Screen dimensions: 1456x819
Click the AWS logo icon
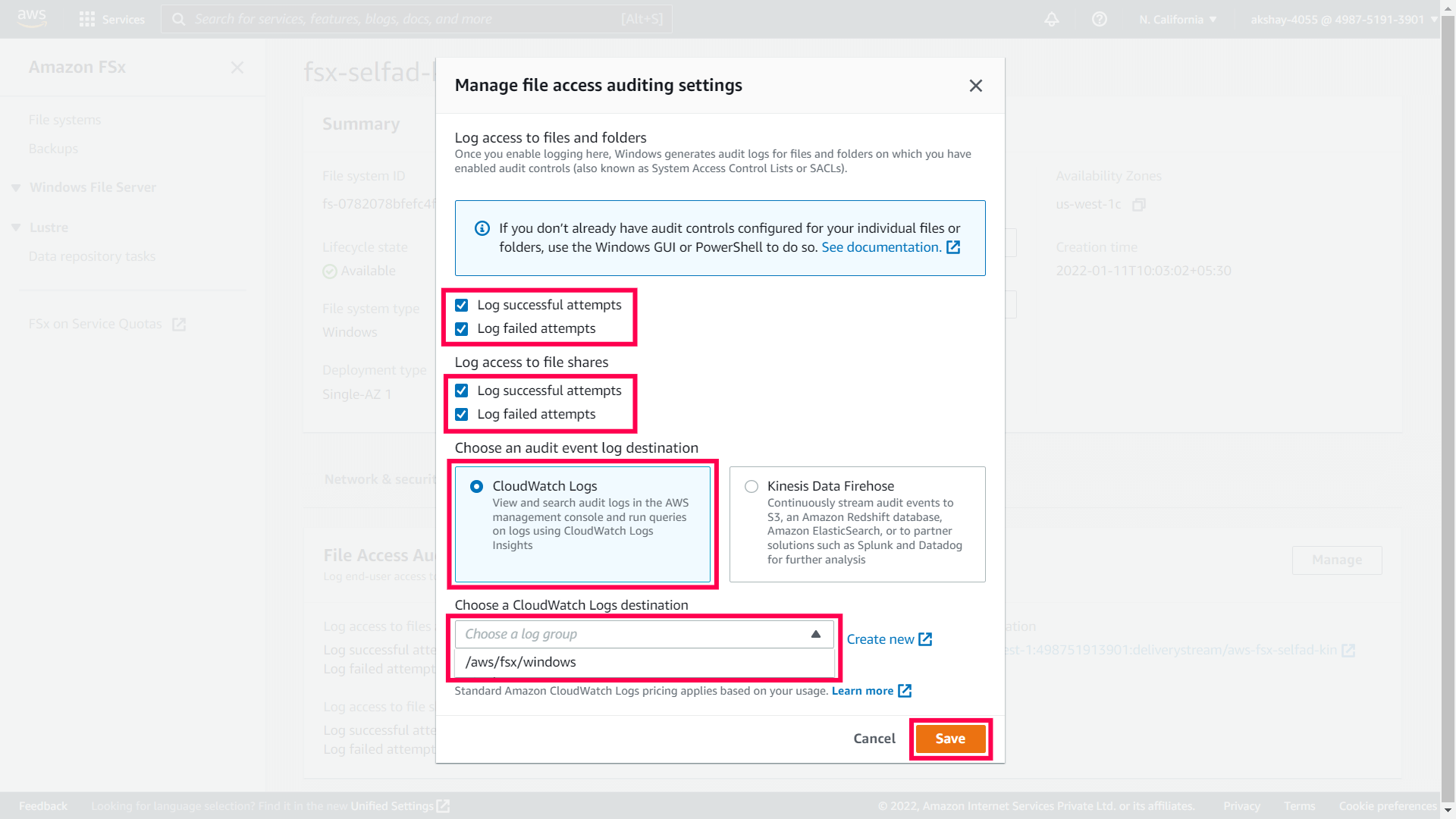[x=32, y=18]
